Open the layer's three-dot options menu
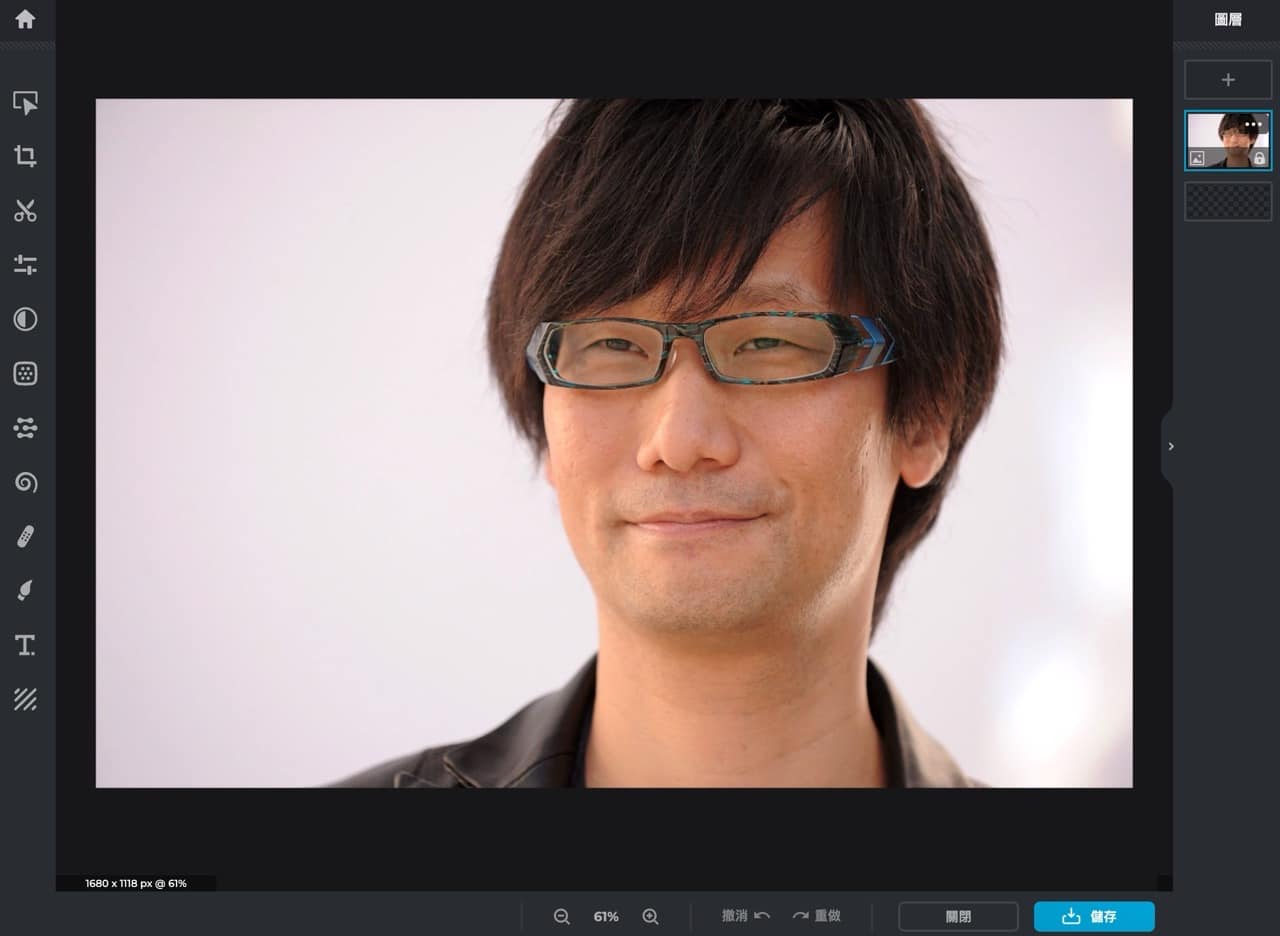 coord(1254,124)
